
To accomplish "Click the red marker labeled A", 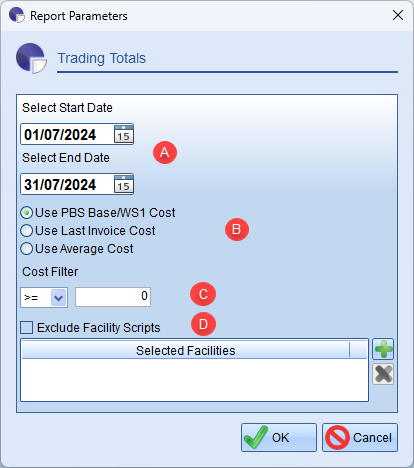I will [165, 152].
